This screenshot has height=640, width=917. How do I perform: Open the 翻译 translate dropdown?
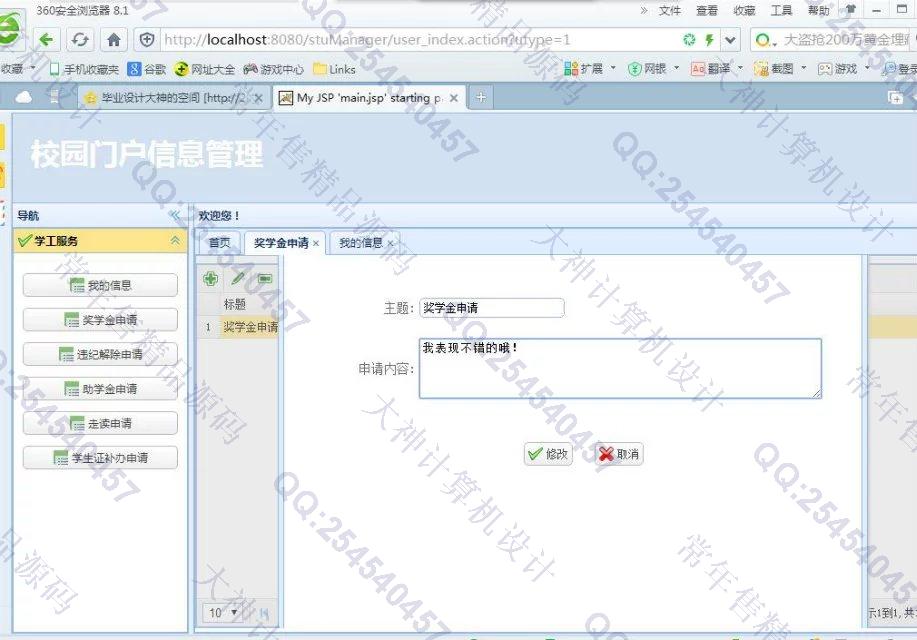[716, 68]
